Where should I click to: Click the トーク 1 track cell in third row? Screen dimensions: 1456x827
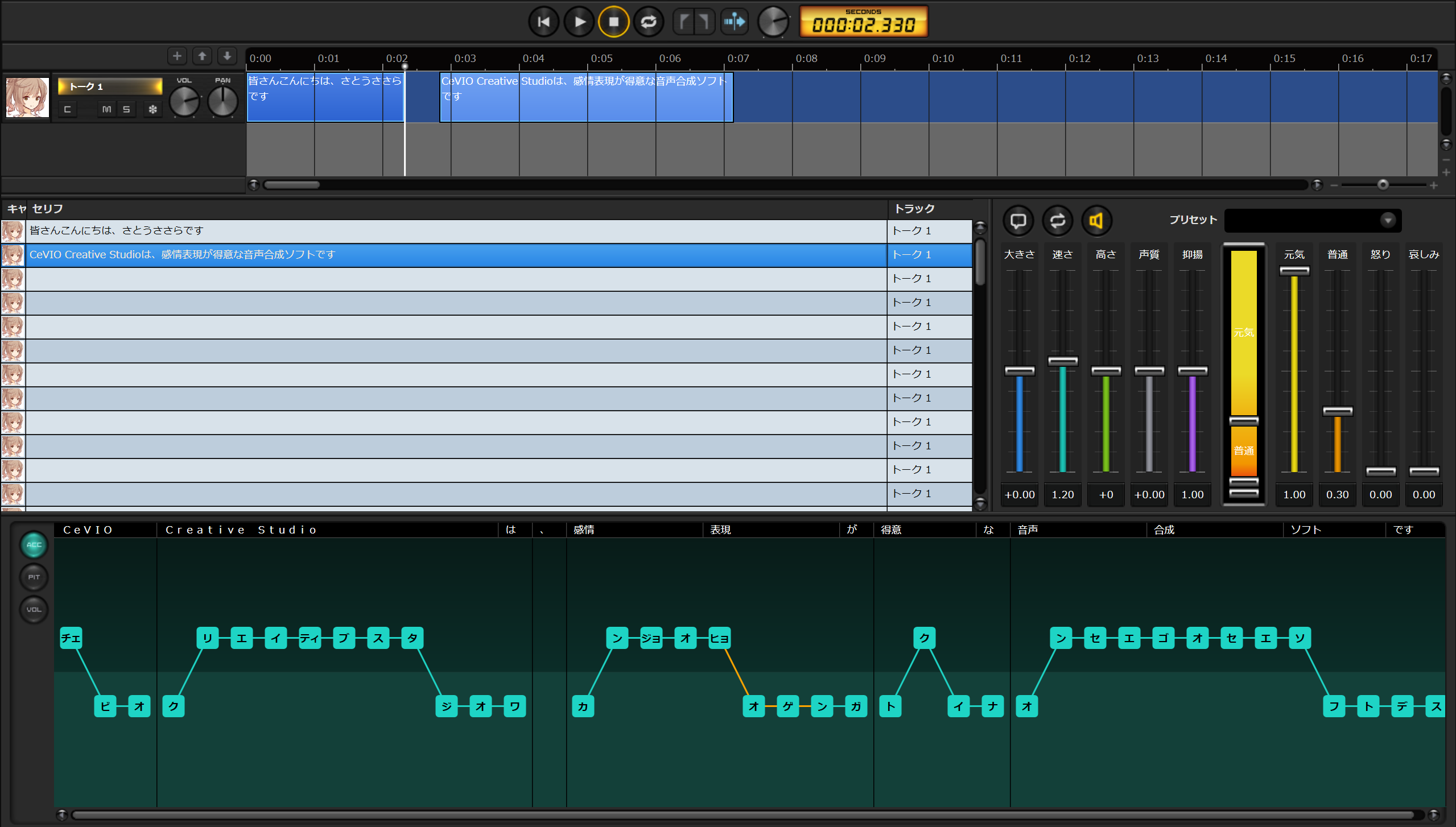pyautogui.click(x=911, y=279)
